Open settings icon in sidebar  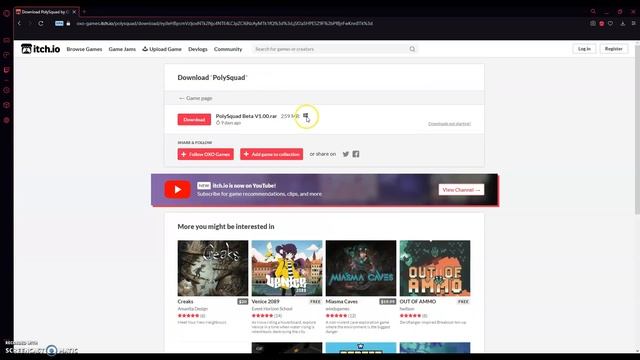pyautogui.click(x=7, y=120)
